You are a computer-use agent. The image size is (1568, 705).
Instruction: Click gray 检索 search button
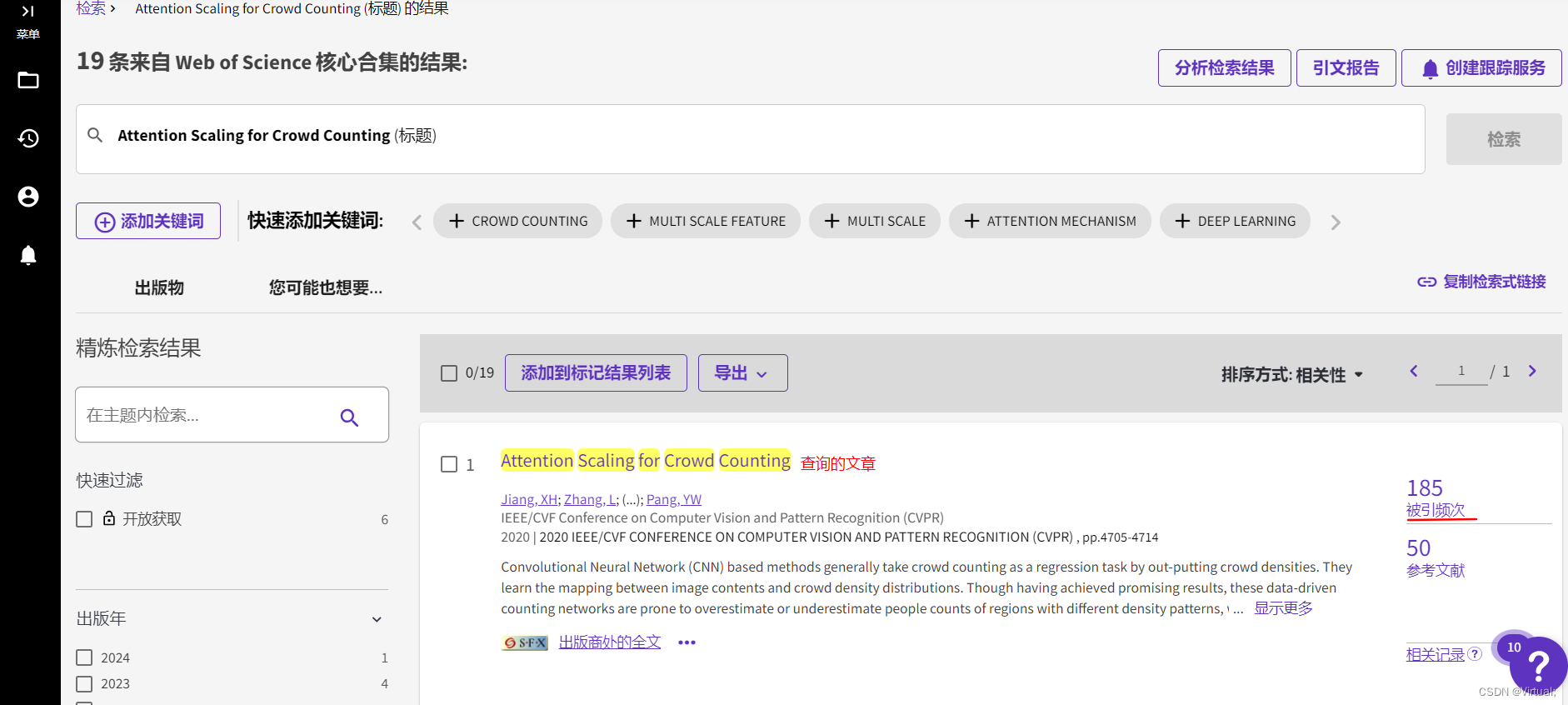(x=1504, y=139)
